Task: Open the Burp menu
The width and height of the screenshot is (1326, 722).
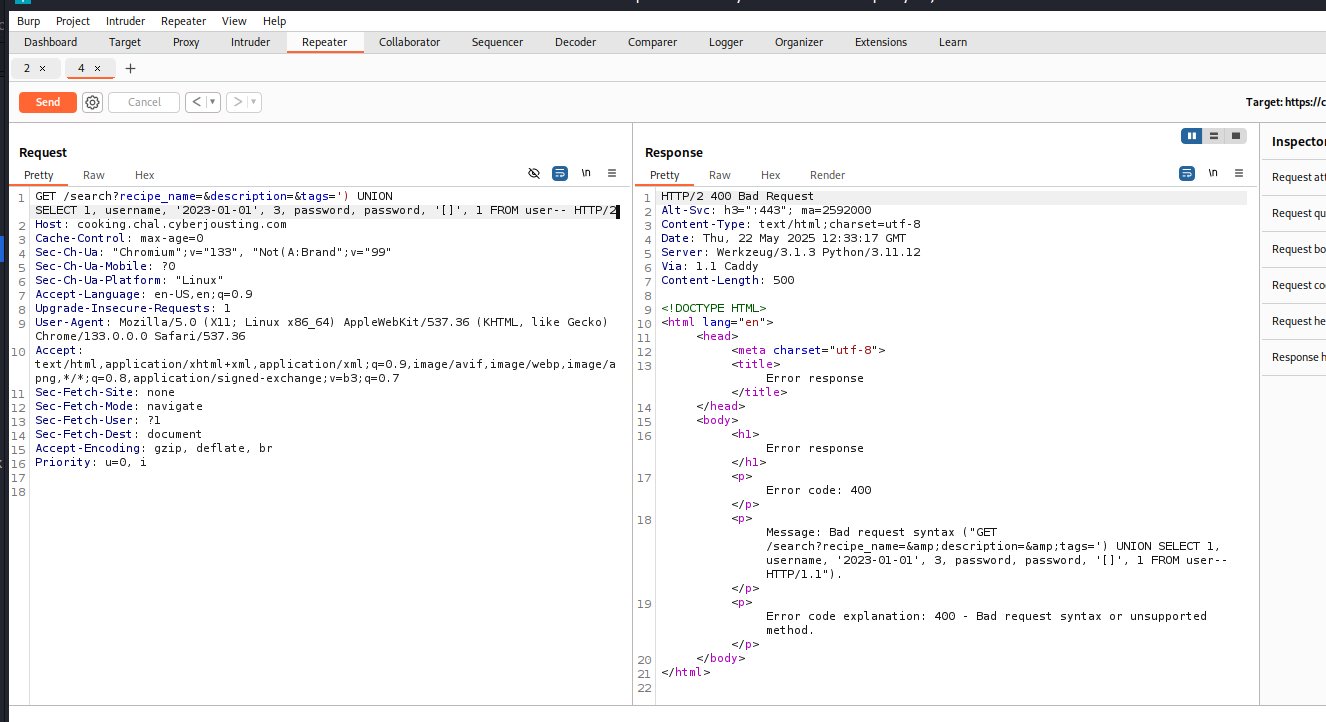Action: (x=29, y=21)
